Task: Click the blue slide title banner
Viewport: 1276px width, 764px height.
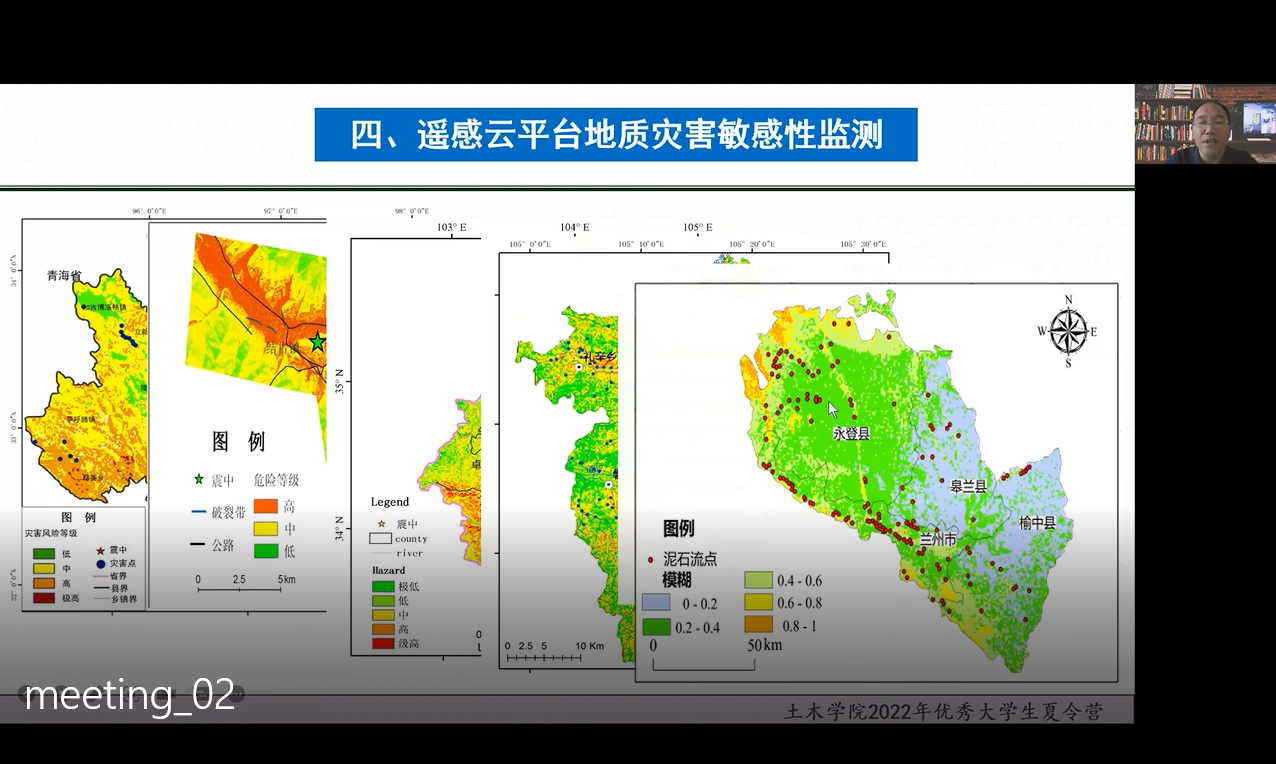Action: tap(616, 135)
